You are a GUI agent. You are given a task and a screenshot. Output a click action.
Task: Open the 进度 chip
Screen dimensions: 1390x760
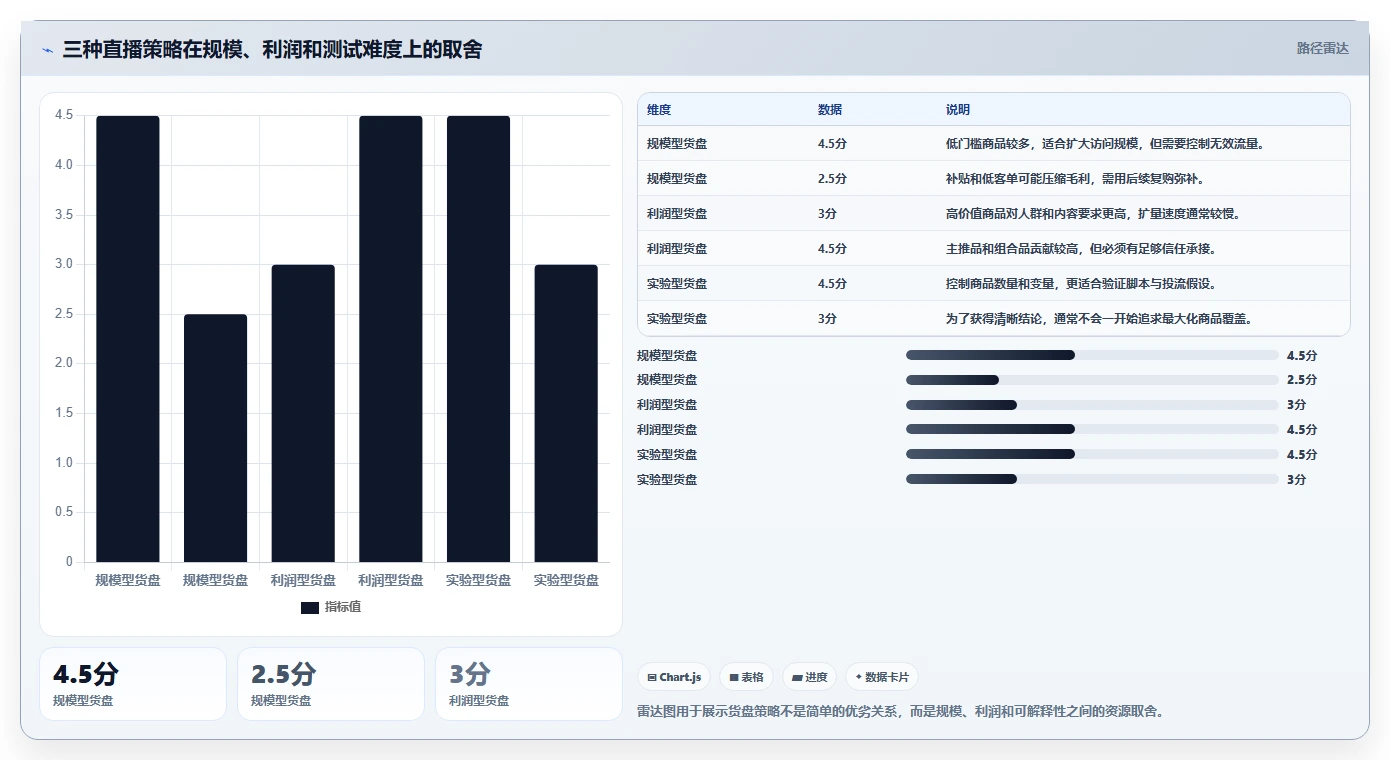click(x=810, y=677)
